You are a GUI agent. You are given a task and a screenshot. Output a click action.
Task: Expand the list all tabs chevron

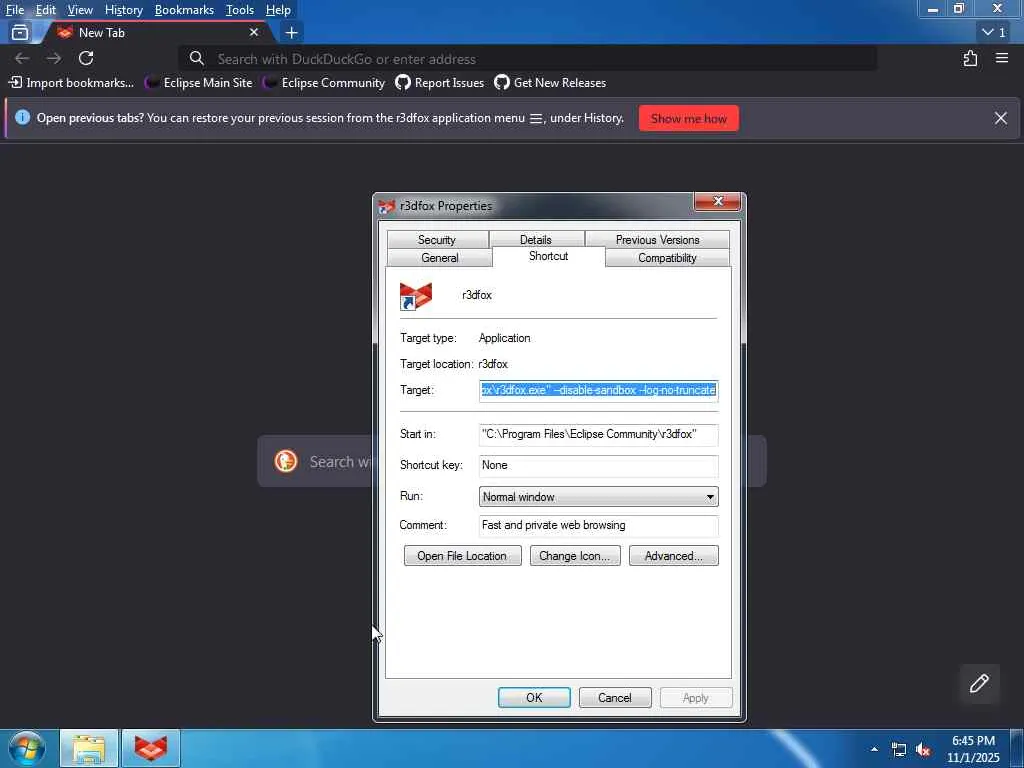995,32
